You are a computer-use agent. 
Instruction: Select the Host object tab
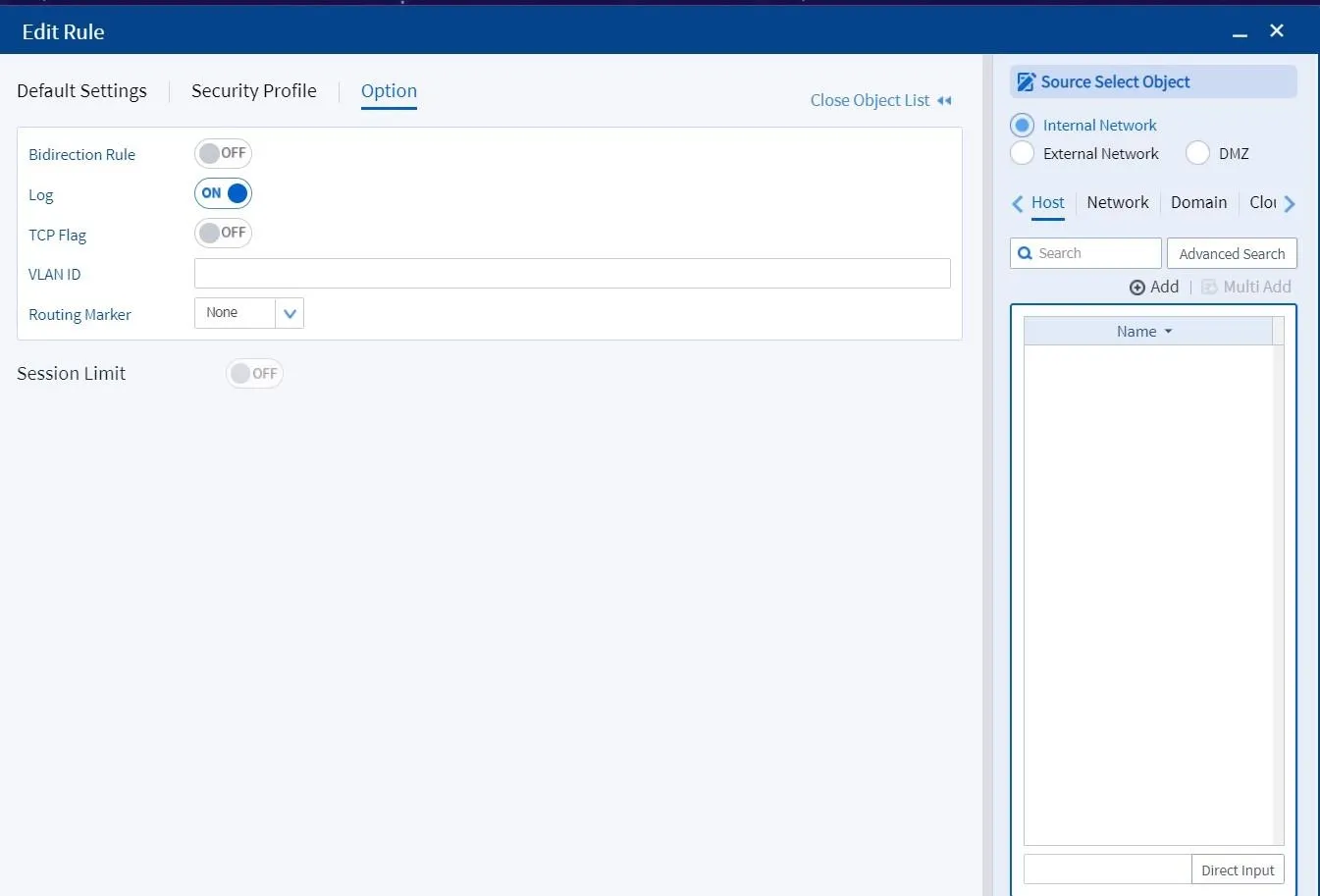tap(1048, 203)
